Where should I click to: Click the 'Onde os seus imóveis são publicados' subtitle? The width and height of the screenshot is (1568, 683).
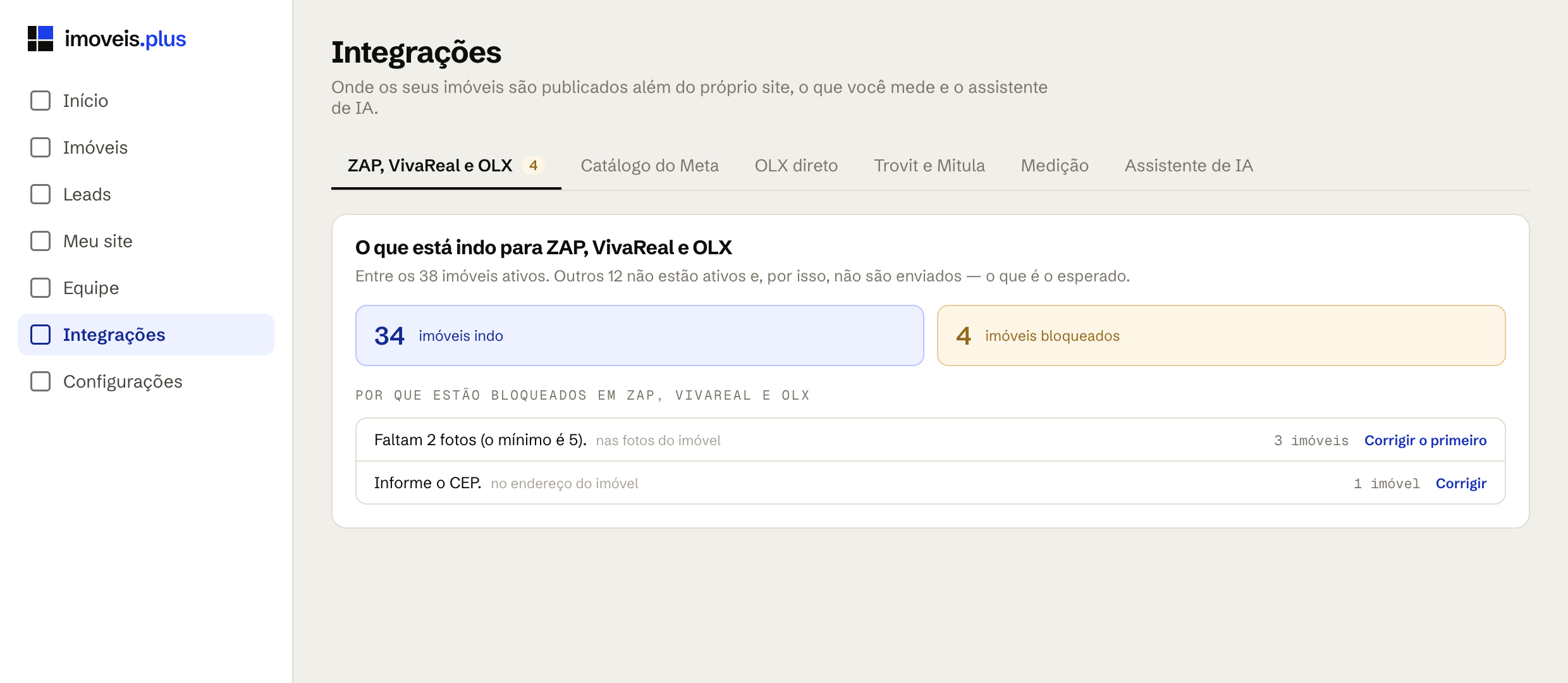[x=689, y=97]
